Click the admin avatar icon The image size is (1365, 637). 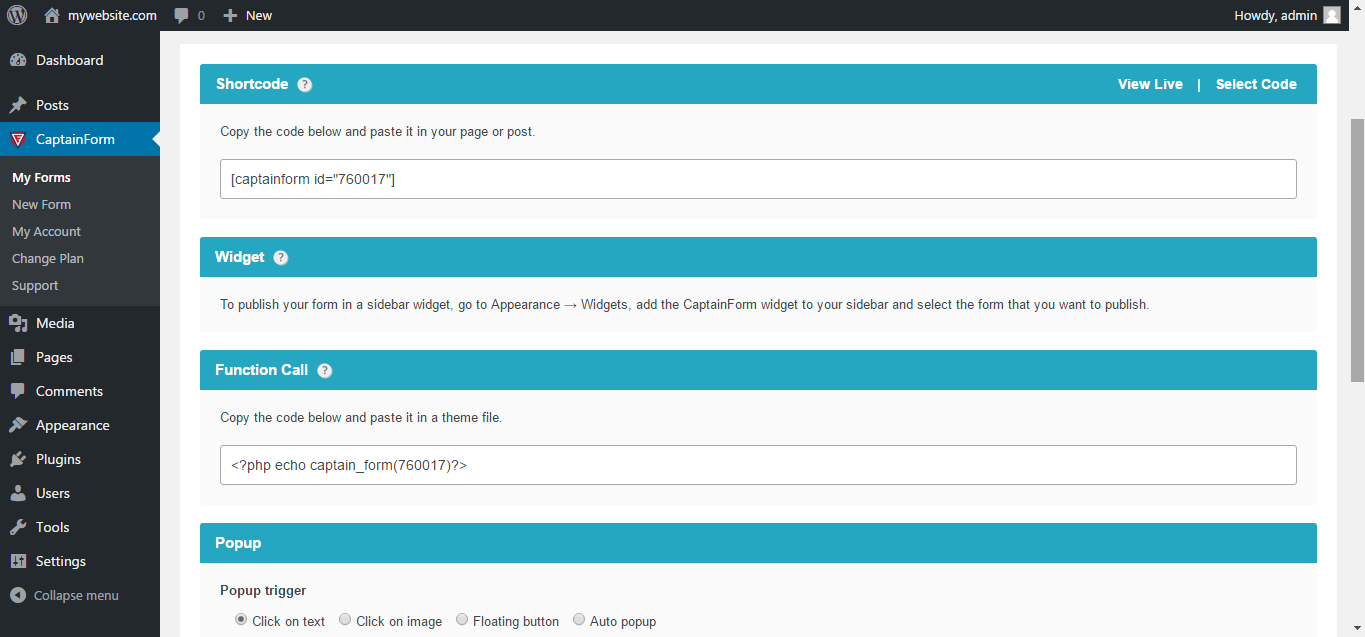click(x=1332, y=15)
